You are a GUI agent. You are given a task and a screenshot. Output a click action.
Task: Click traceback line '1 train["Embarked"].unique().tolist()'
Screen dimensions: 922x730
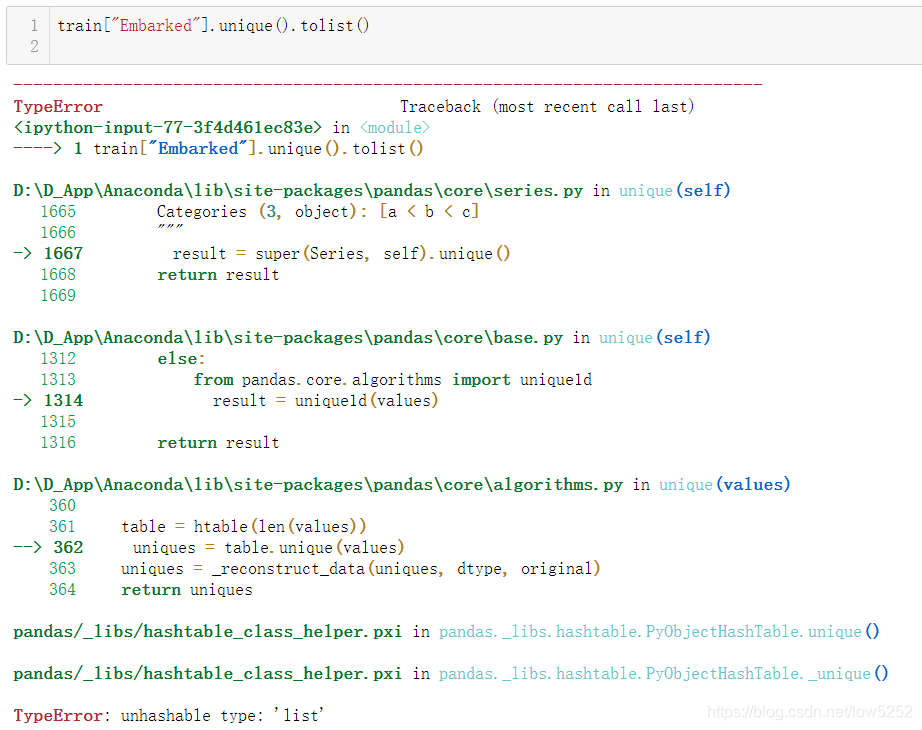(x=248, y=148)
